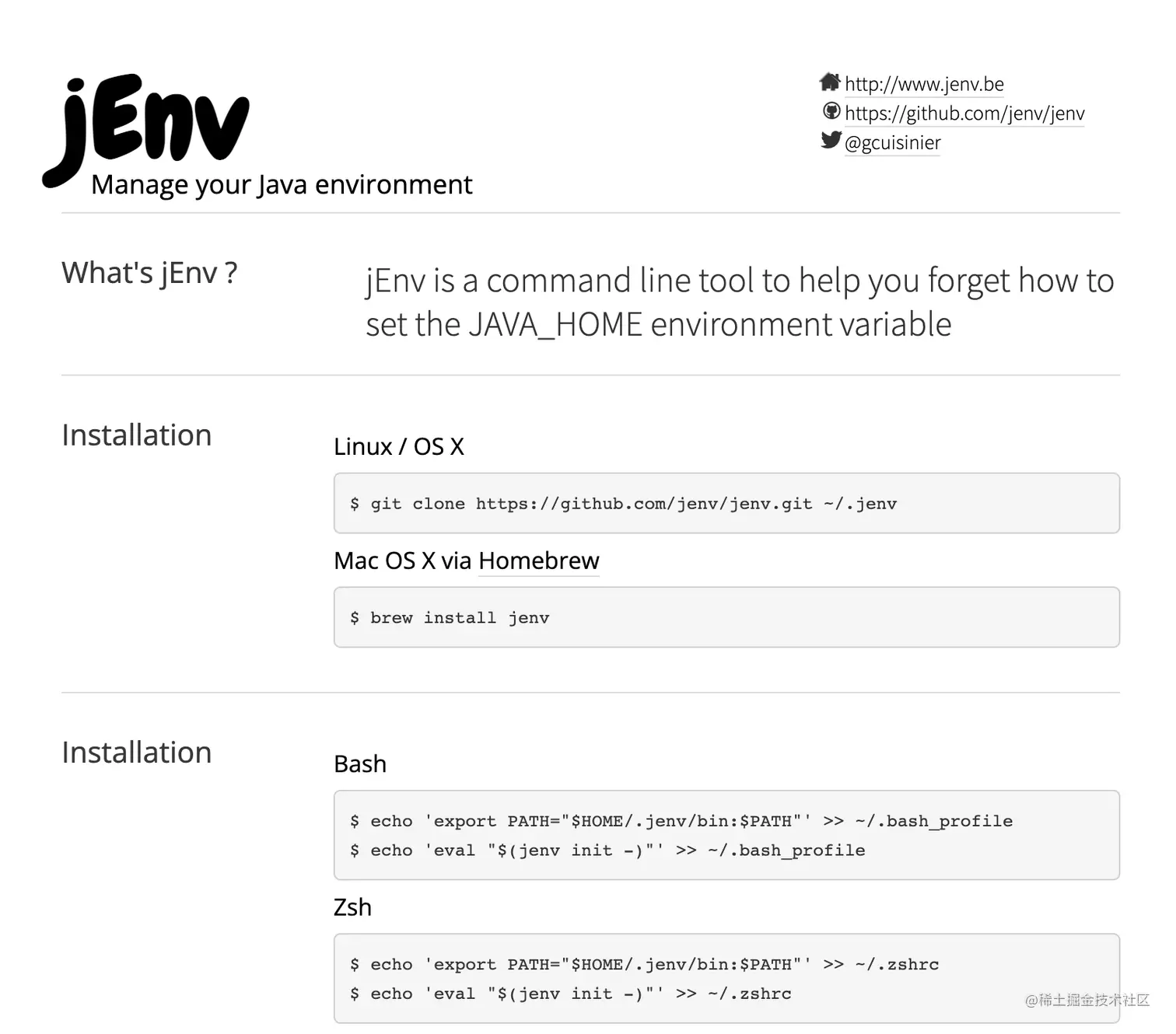This screenshot has height=1034, width=1176.
Task: Click the 'Mac OS X via' text
Action: point(403,561)
